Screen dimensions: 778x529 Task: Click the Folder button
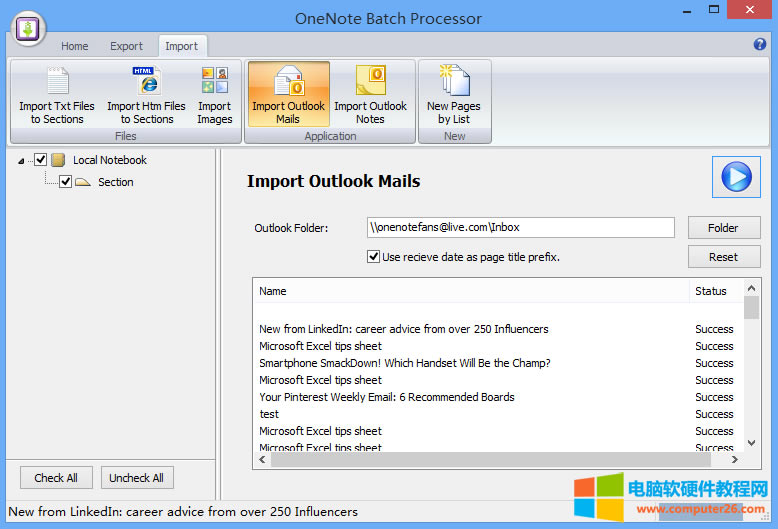[723, 228]
